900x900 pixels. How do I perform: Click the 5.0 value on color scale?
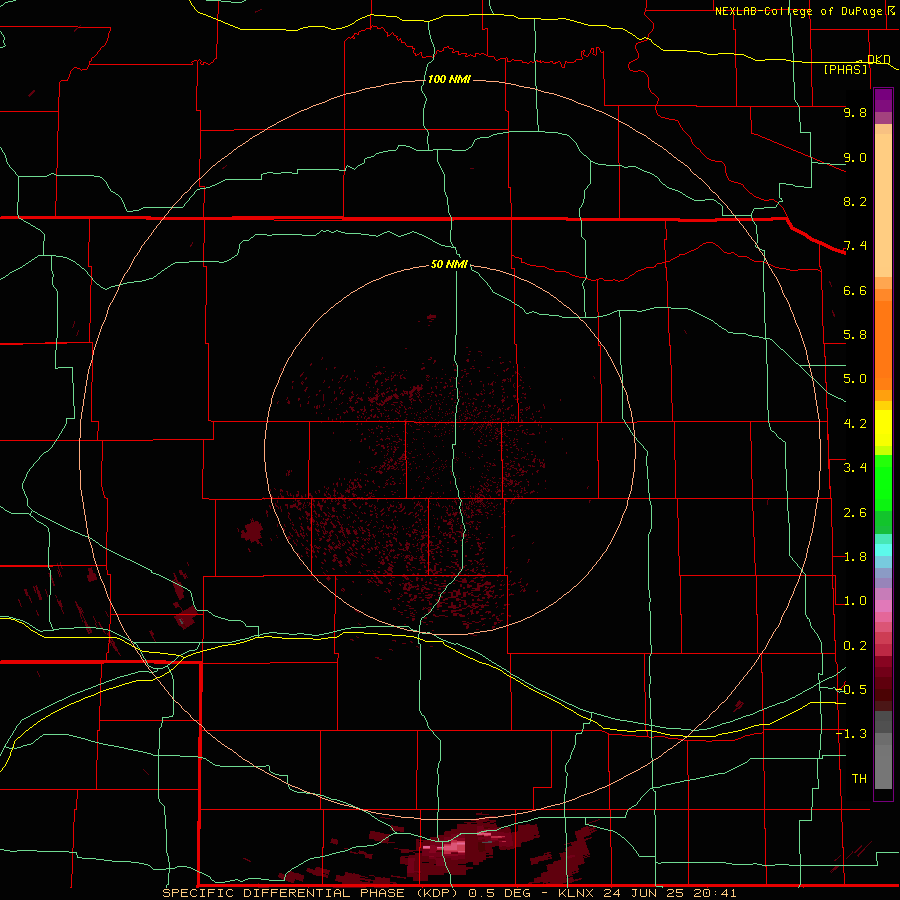point(855,379)
